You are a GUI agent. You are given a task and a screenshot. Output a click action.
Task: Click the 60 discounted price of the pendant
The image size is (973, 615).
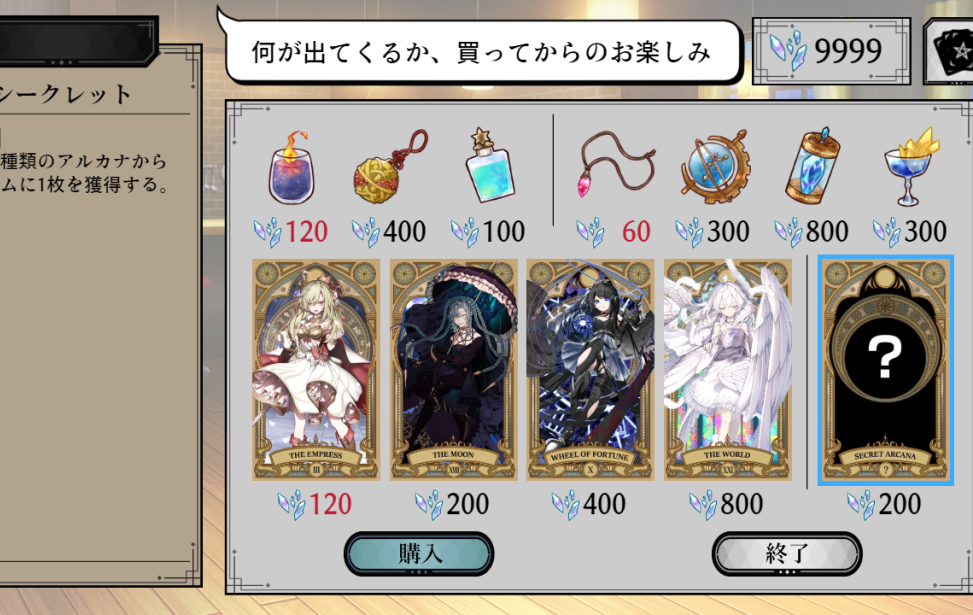pos(636,231)
